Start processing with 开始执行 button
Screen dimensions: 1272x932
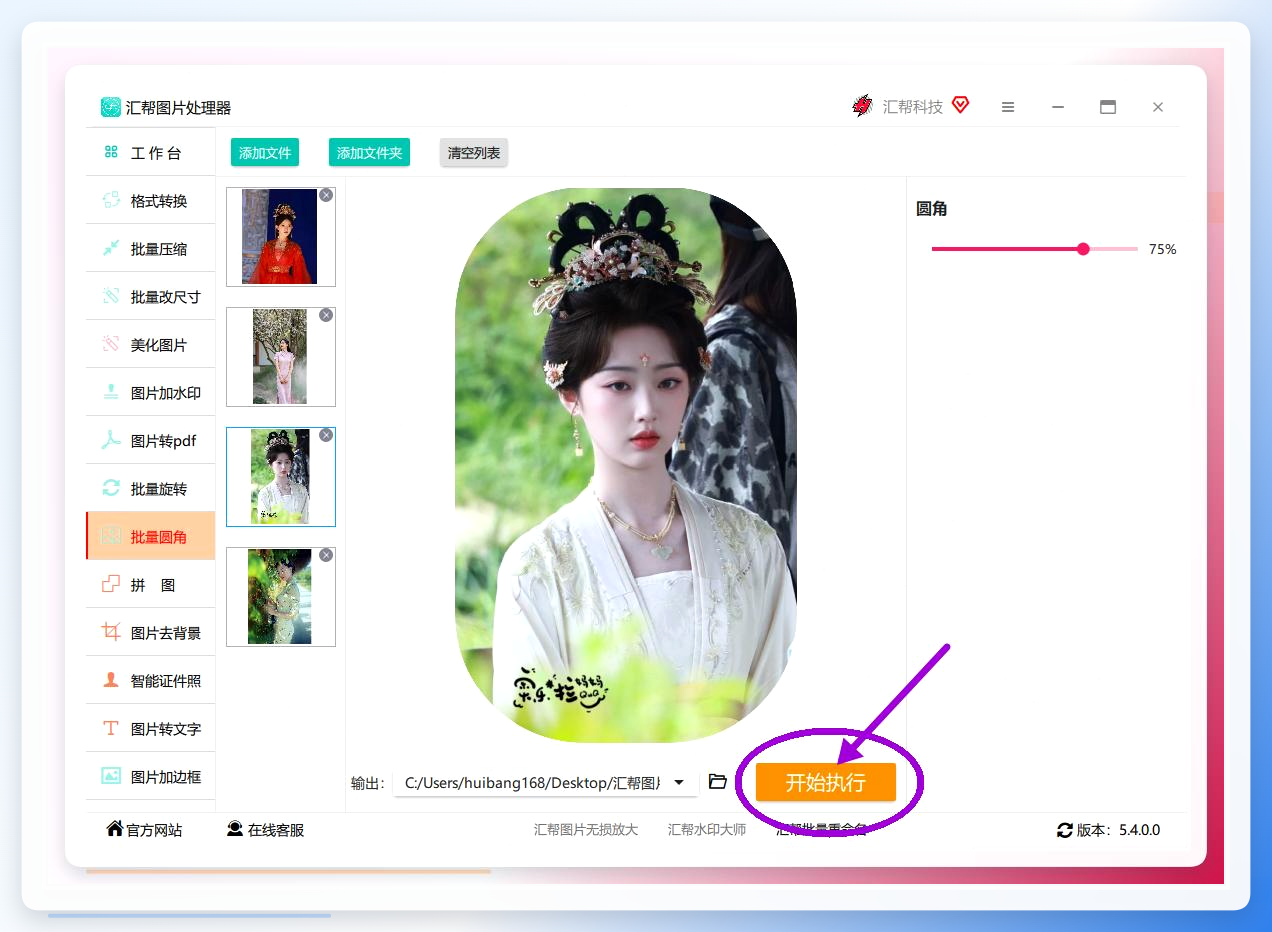pyautogui.click(x=825, y=782)
